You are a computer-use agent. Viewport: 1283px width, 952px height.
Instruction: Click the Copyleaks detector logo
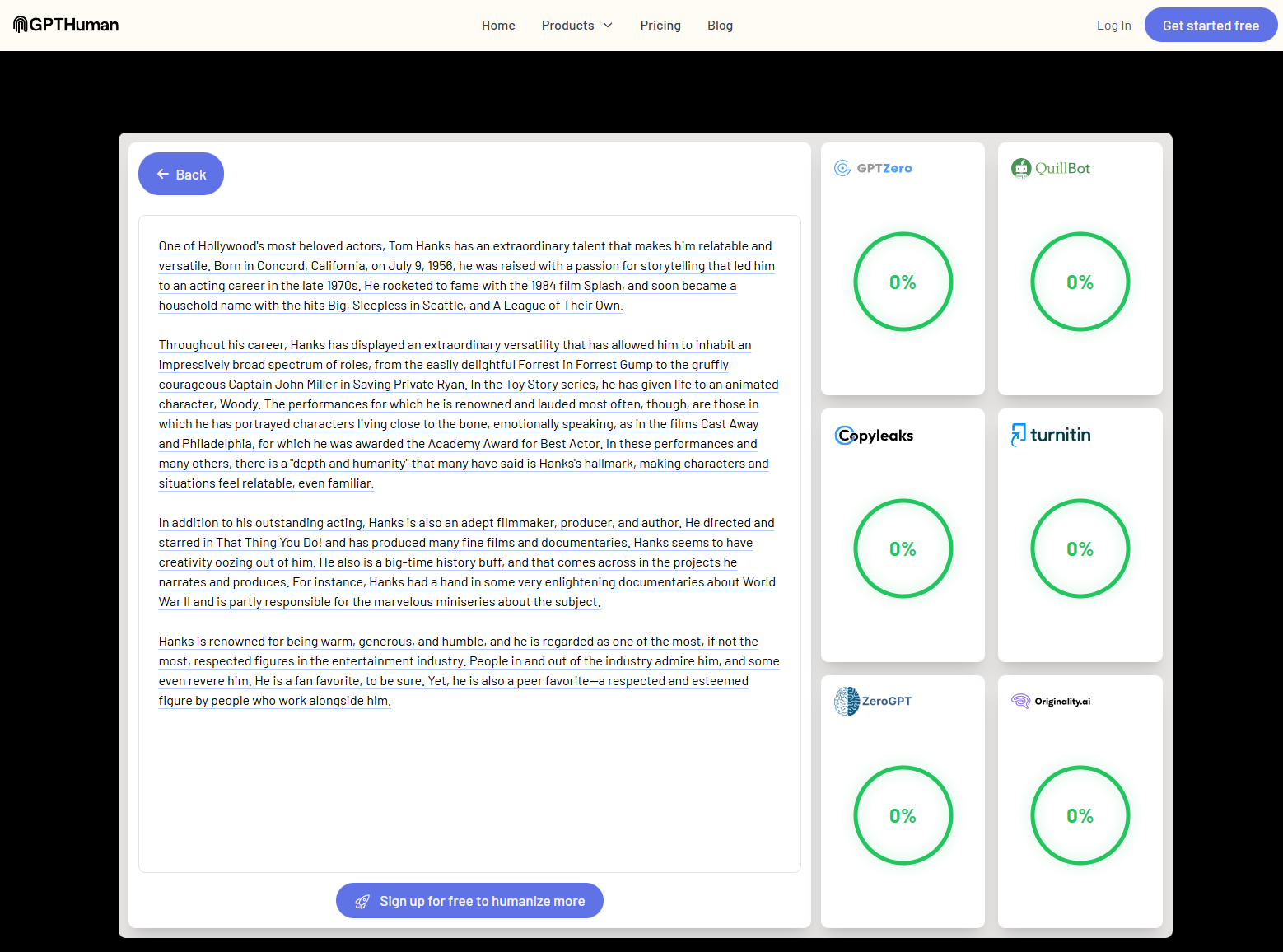(845, 435)
